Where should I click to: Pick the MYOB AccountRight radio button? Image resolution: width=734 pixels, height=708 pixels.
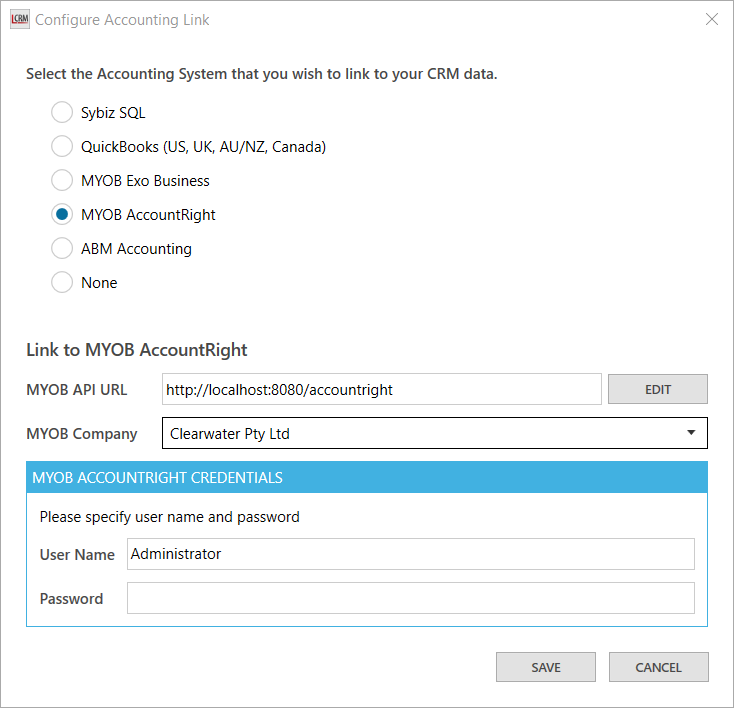62,215
